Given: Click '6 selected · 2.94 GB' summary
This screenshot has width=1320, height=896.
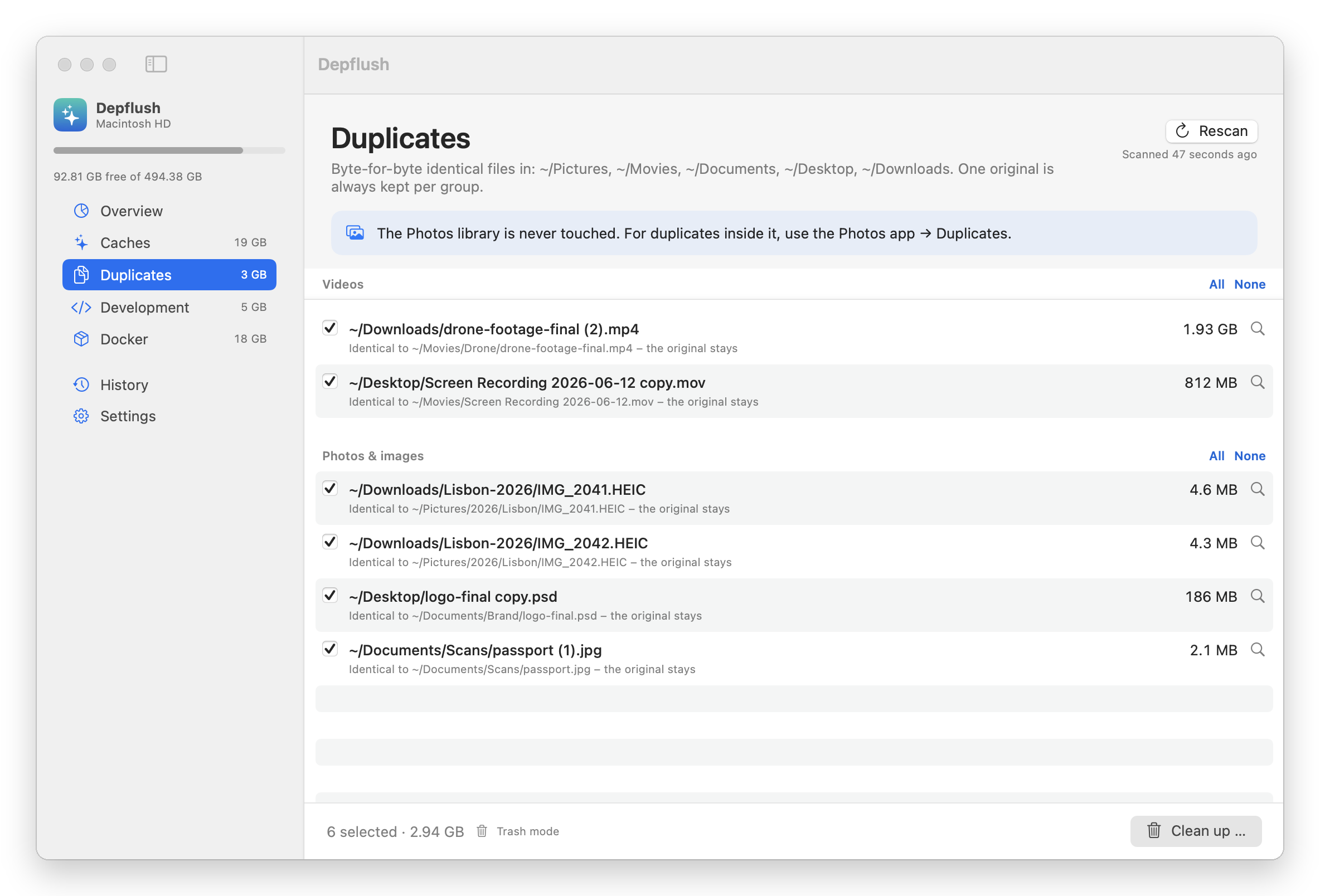Looking at the screenshot, I should (395, 832).
